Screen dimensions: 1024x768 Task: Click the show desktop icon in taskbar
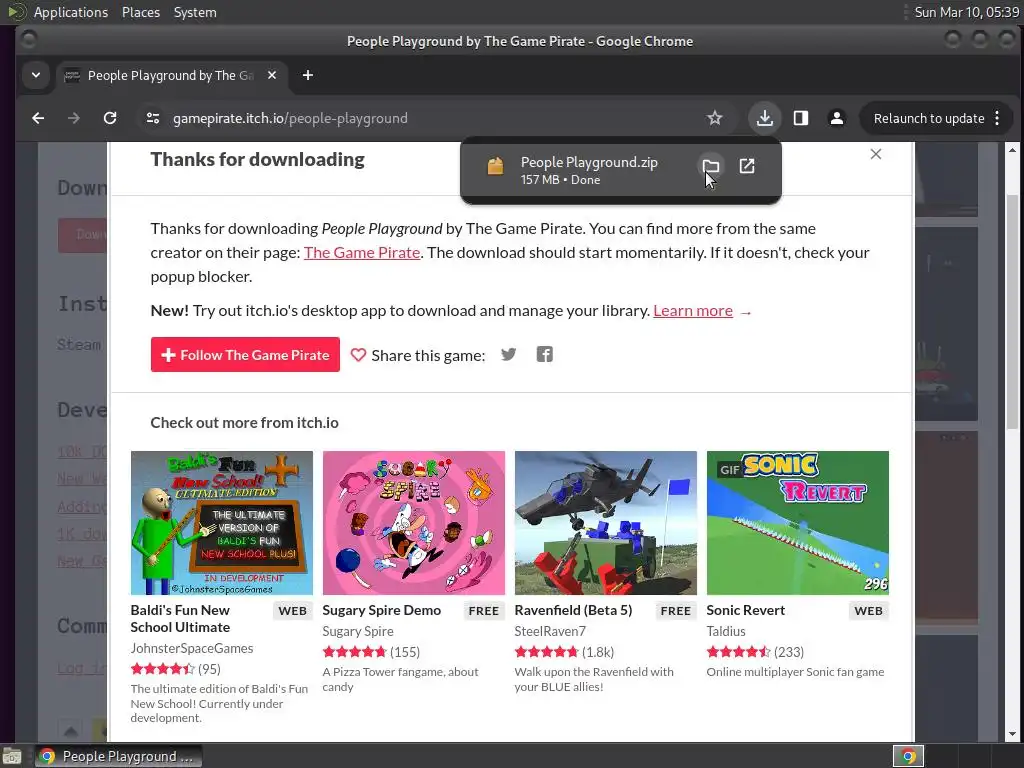pyautogui.click(x=12, y=756)
